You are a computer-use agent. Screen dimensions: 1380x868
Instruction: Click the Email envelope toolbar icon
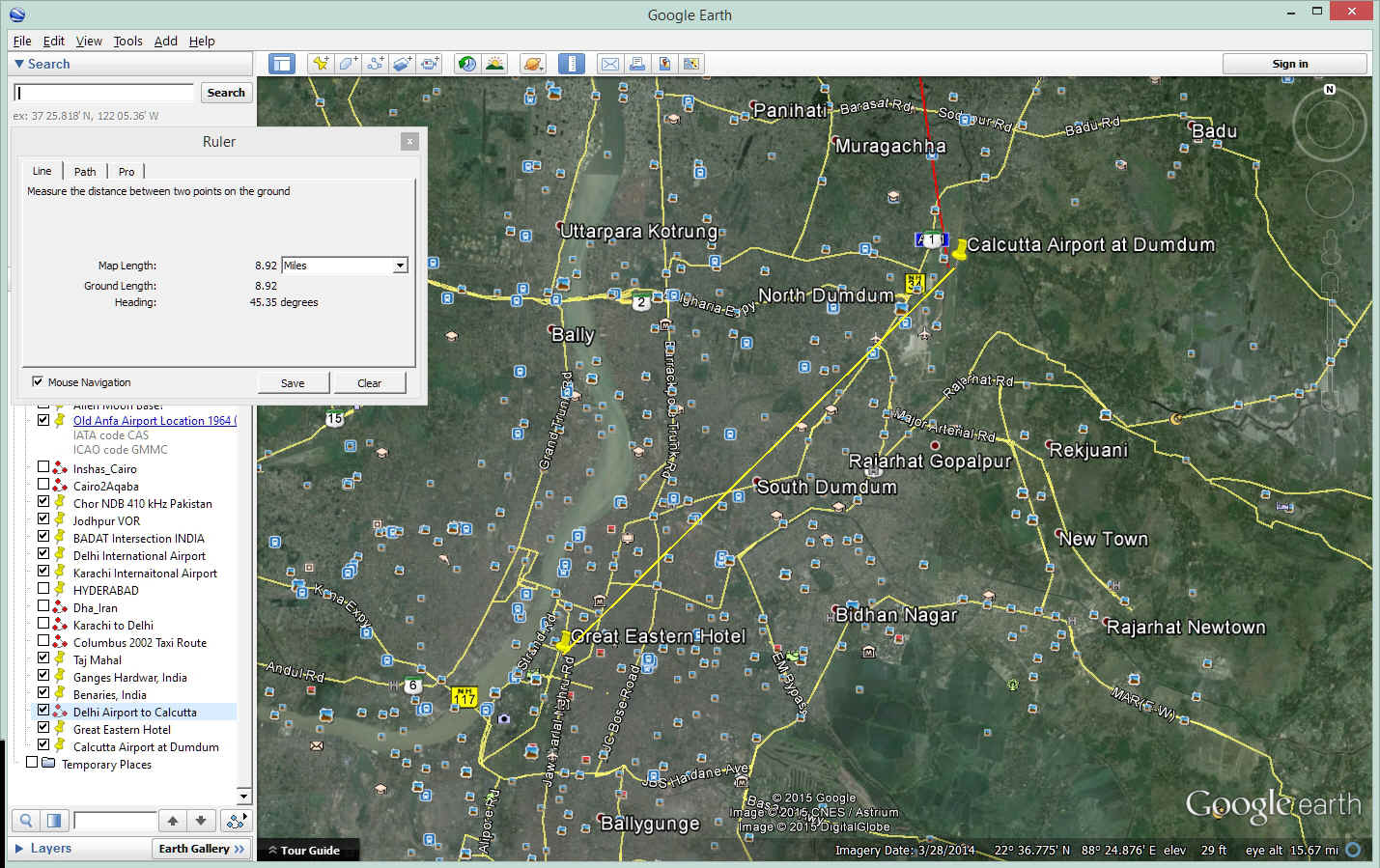[x=610, y=64]
